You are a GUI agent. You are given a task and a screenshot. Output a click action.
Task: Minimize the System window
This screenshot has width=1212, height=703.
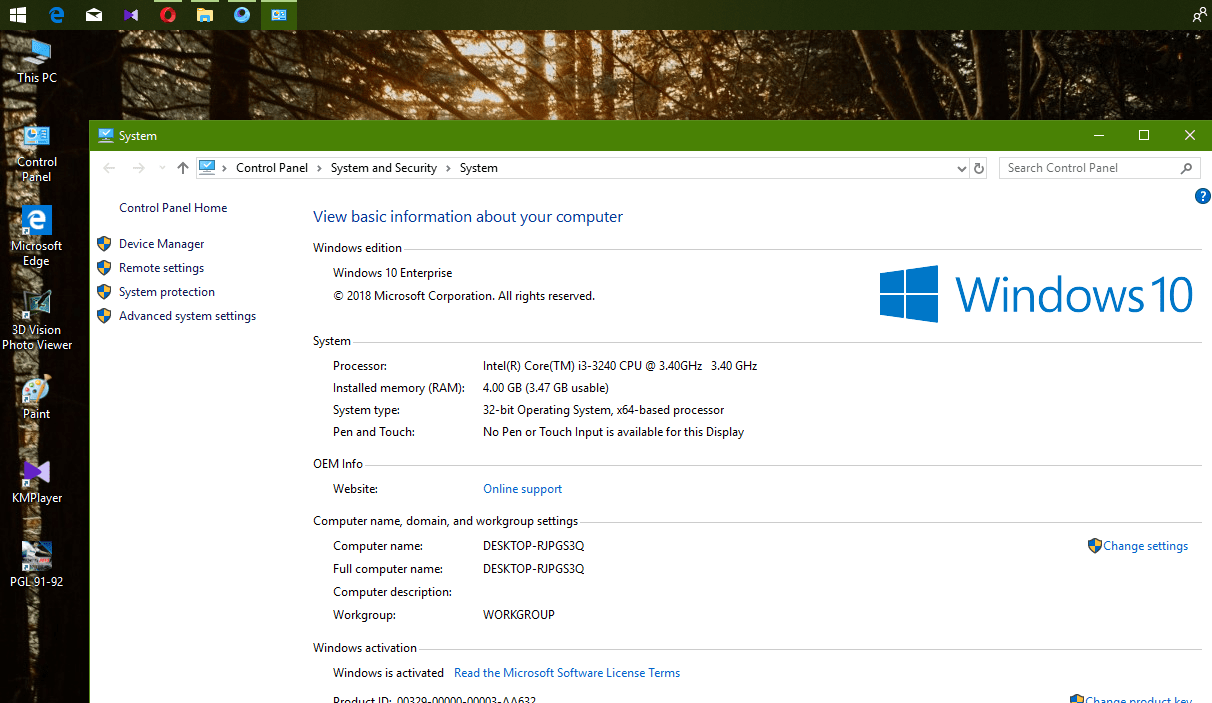(x=1098, y=135)
